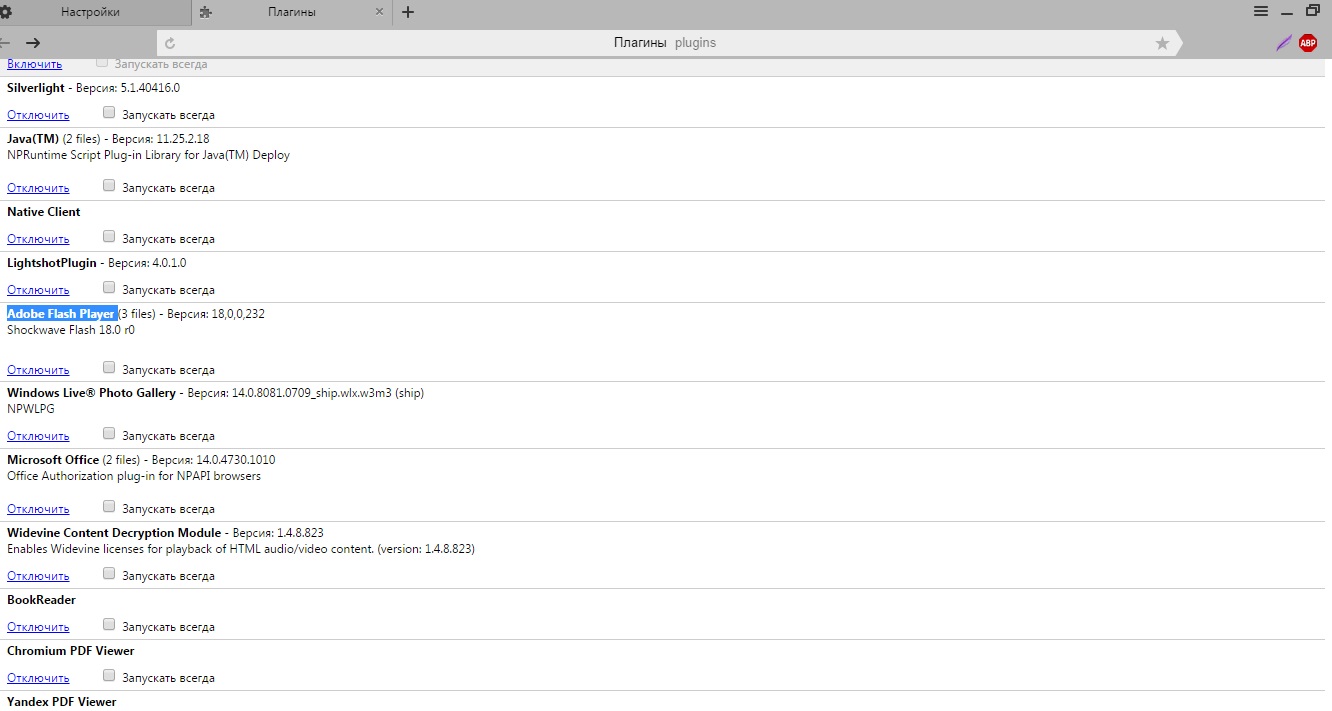Viewport: 1332px width, 711px height.
Task: Click the 'Yandex PDF Viewer' name
Action: tap(62, 702)
